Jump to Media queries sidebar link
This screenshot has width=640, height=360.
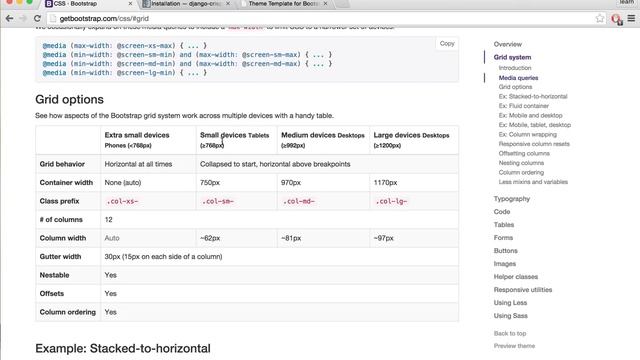[x=518, y=78]
